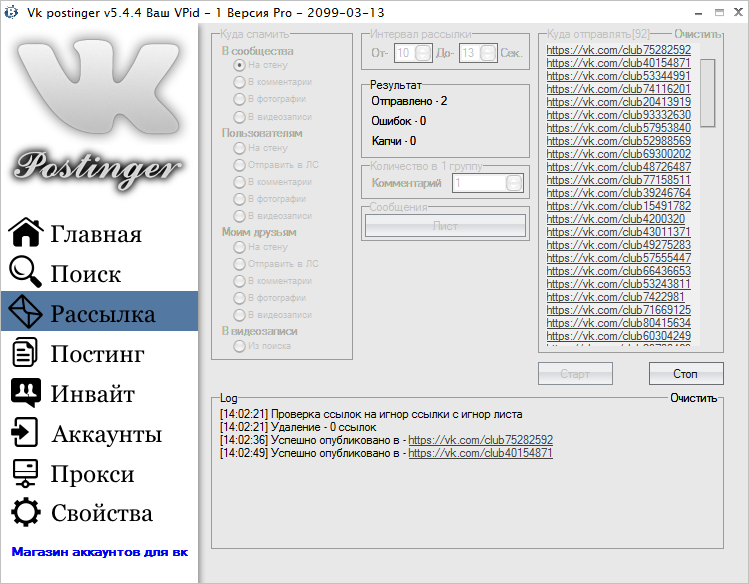Open log link club75282592

tap(481, 440)
